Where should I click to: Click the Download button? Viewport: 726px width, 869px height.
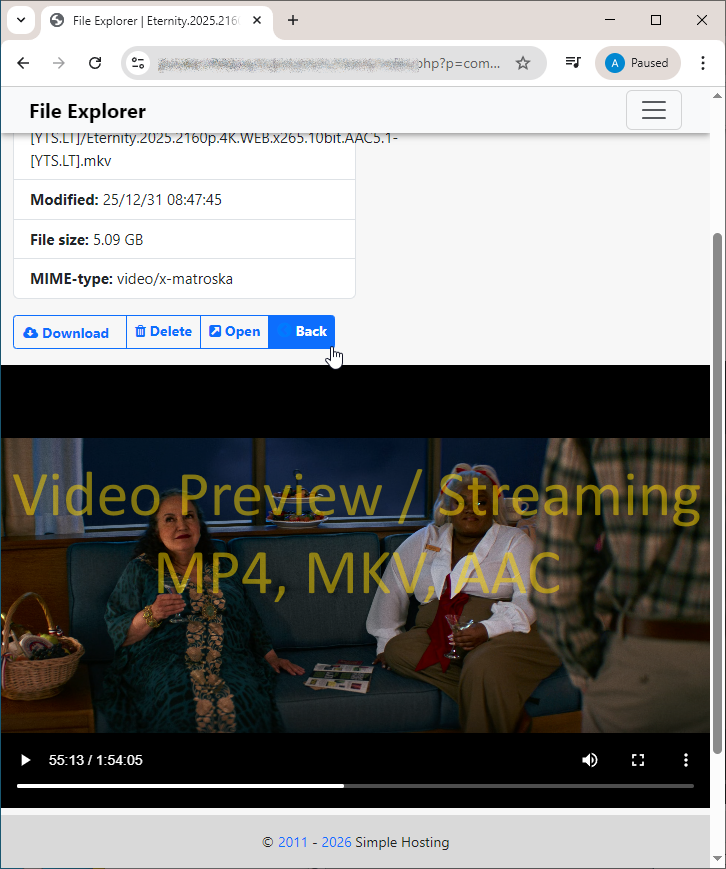click(70, 333)
